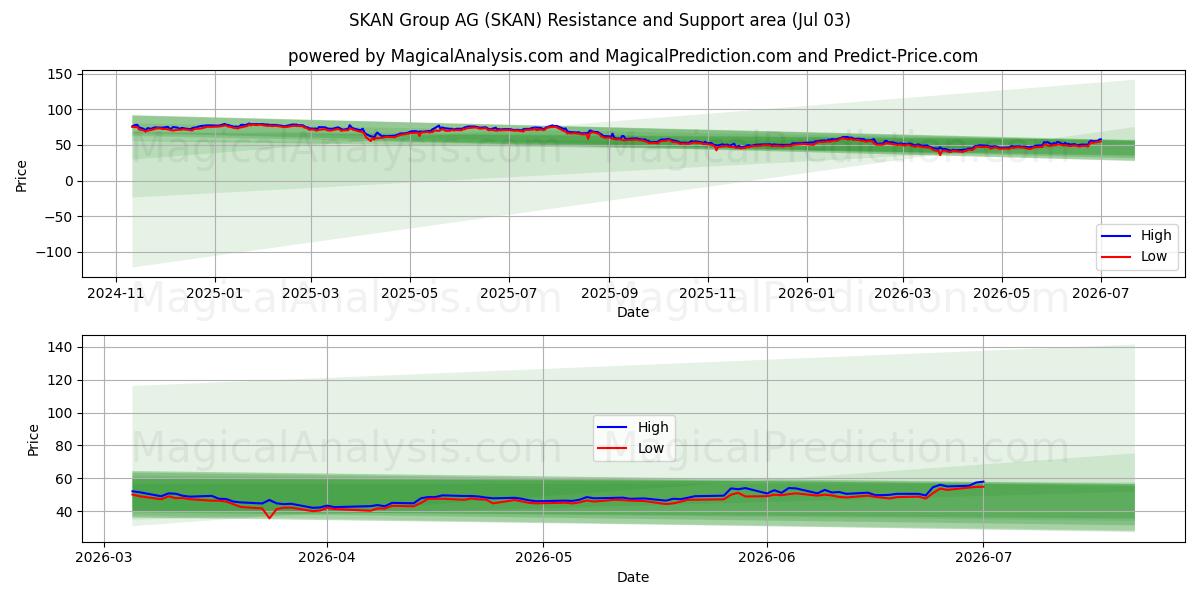Click the top chart y-axis value '0'
The image size is (1200, 600).
70,181
